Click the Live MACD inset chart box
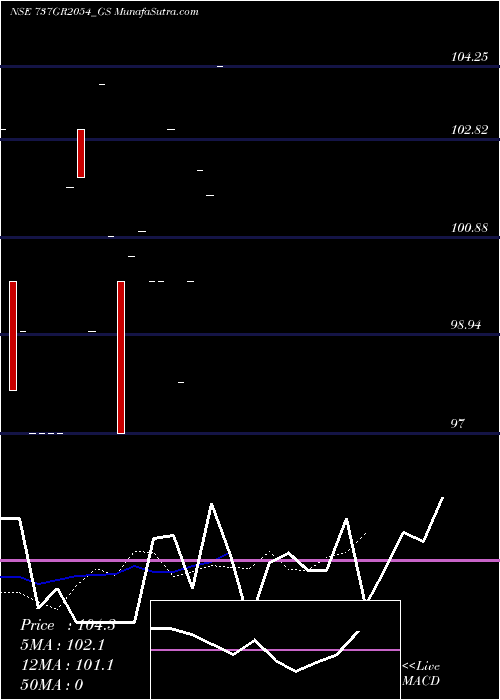 pos(275,650)
